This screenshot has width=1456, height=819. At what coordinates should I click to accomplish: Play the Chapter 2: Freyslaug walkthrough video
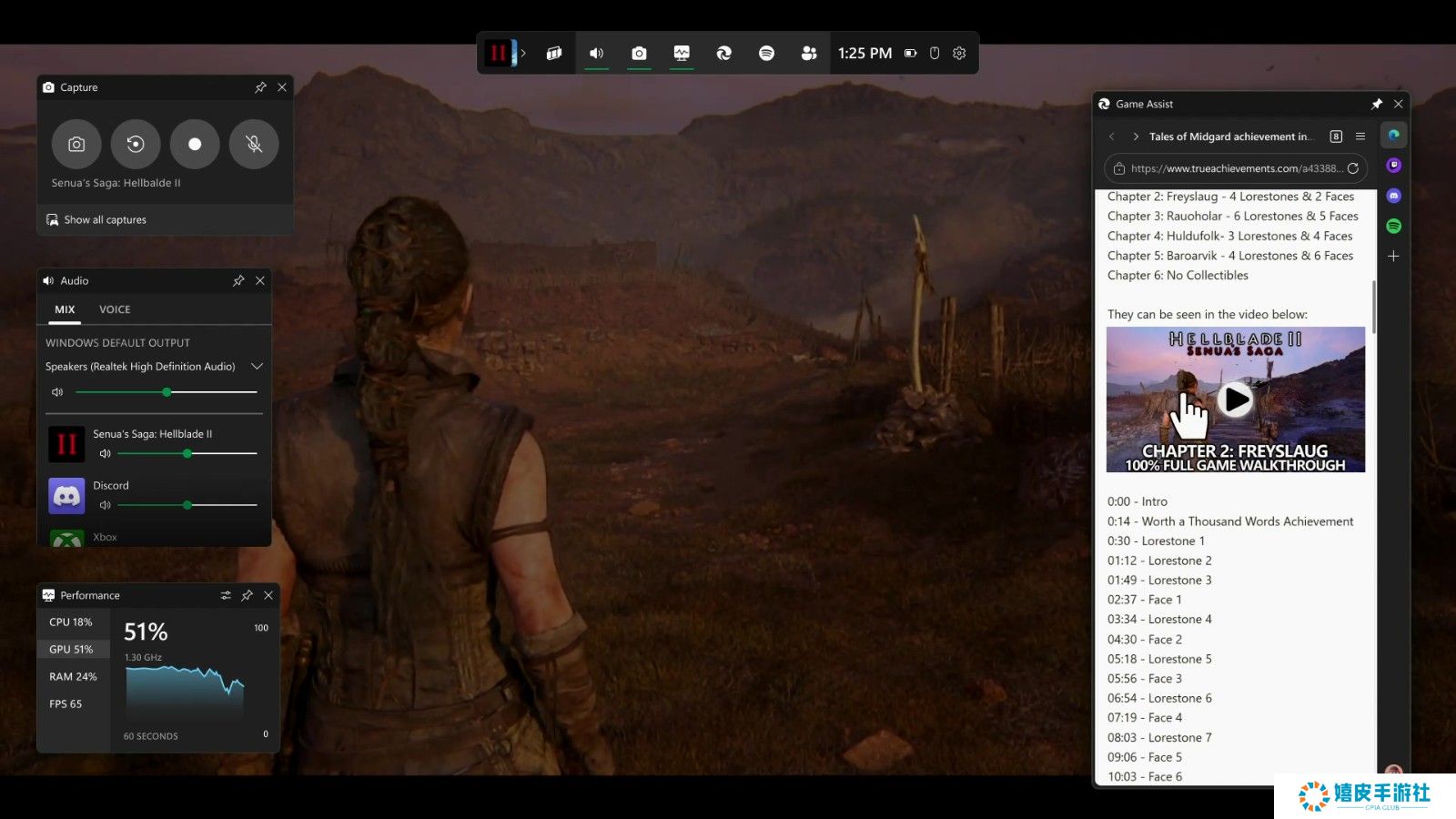(1235, 399)
